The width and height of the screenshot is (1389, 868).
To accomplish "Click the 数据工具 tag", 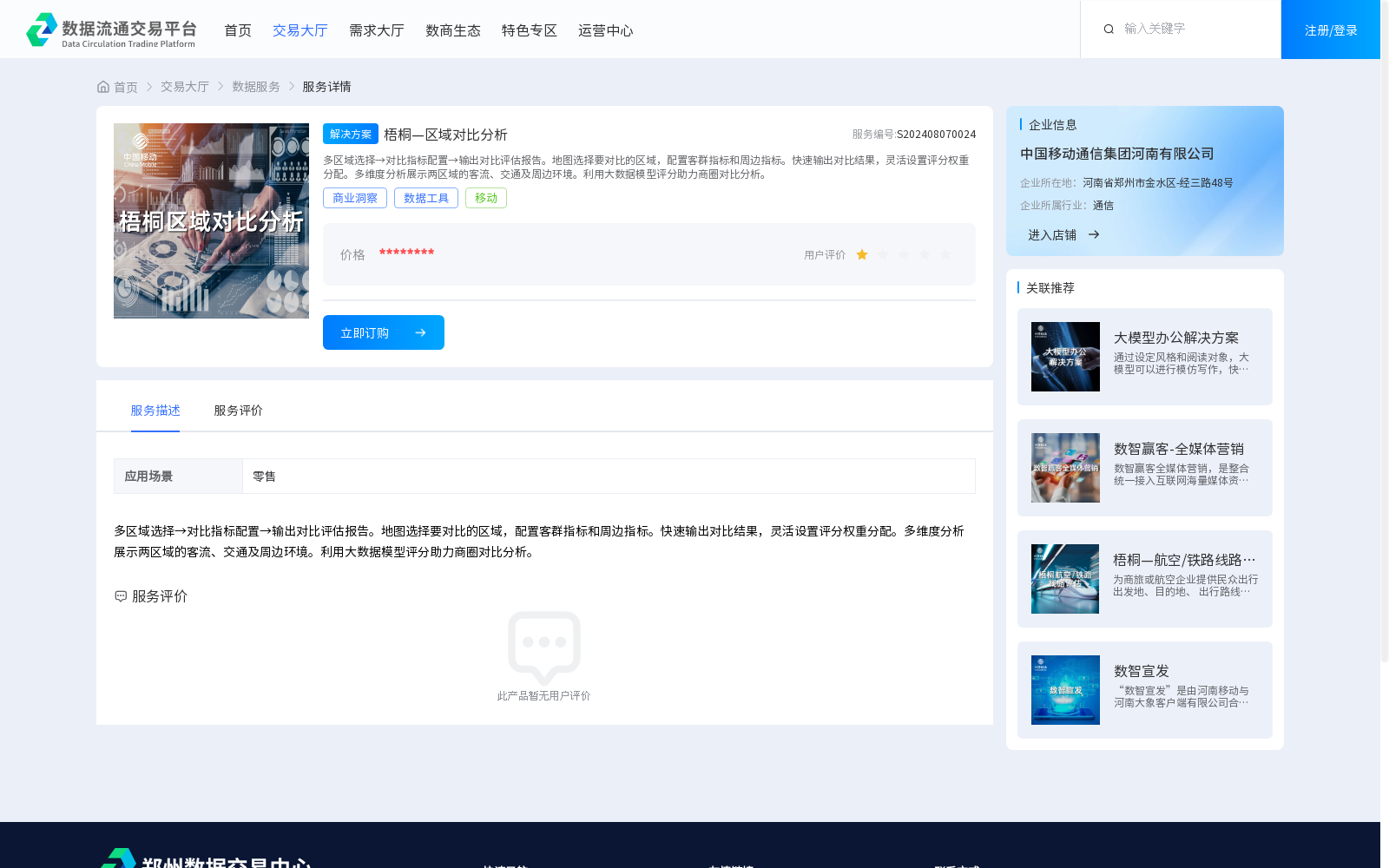I will pos(426,198).
